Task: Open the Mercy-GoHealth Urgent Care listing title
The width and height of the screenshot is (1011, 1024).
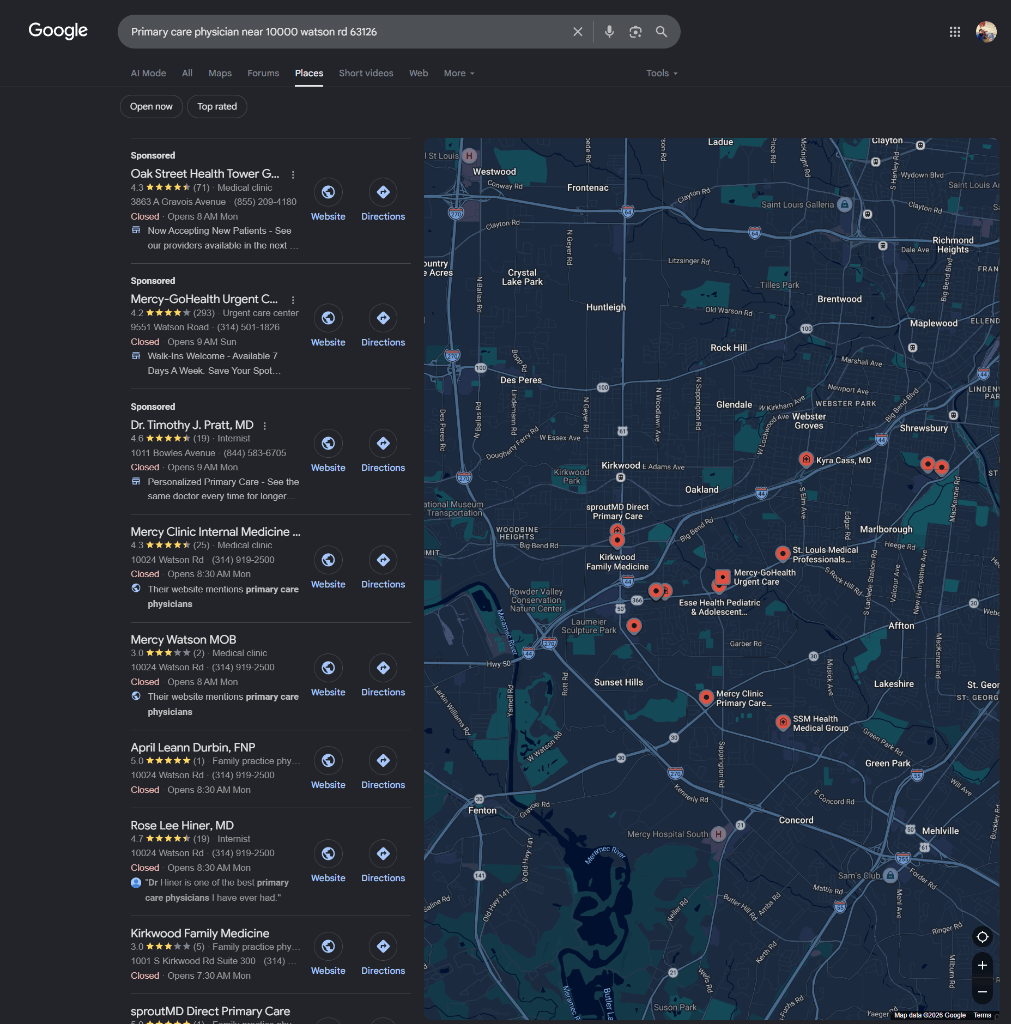Action: pos(204,299)
